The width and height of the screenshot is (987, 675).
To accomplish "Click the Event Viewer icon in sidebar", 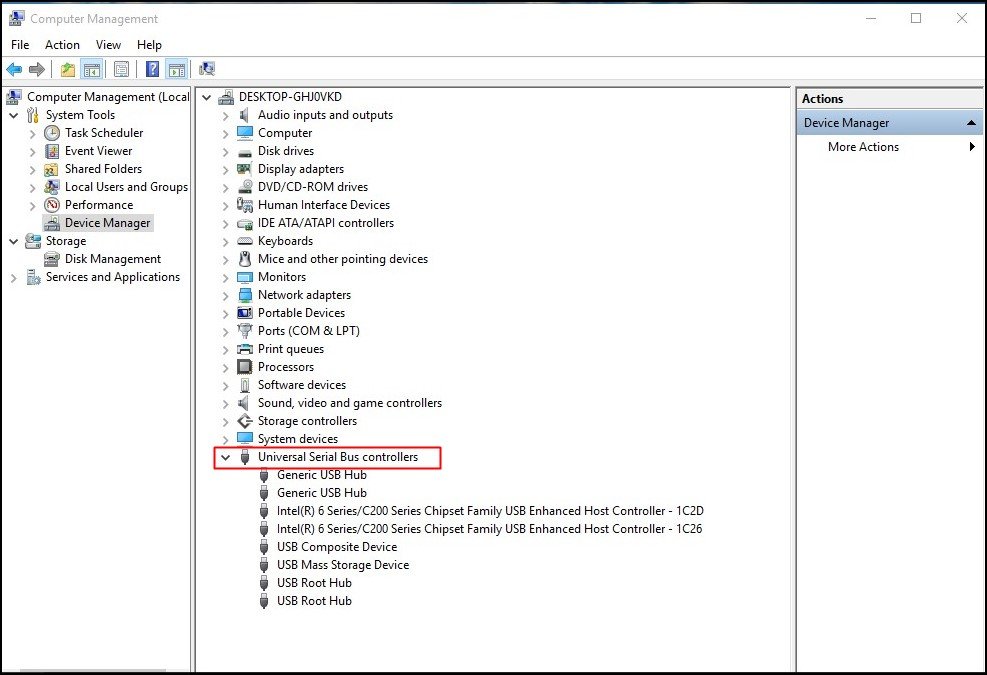I will (x=52, y=151).
